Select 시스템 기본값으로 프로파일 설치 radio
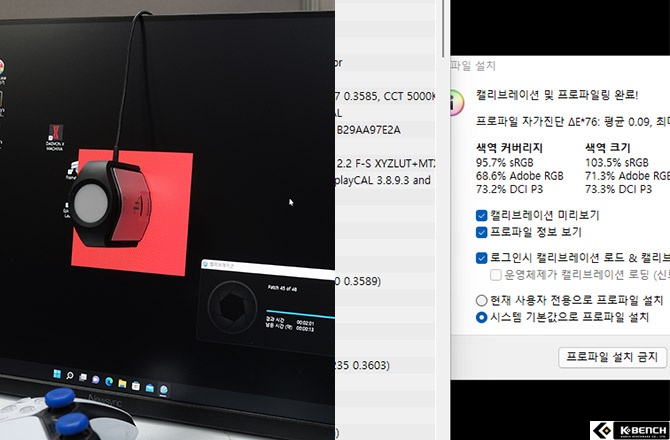 [482, 317]
